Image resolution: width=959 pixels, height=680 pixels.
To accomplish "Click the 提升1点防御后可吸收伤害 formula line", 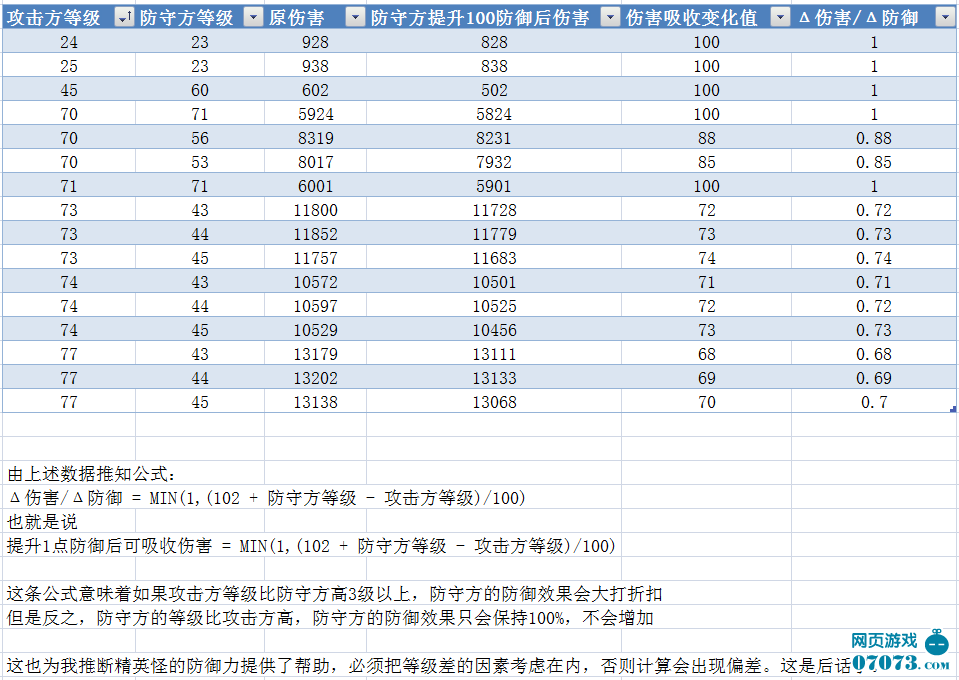I will tap(311, 546).
